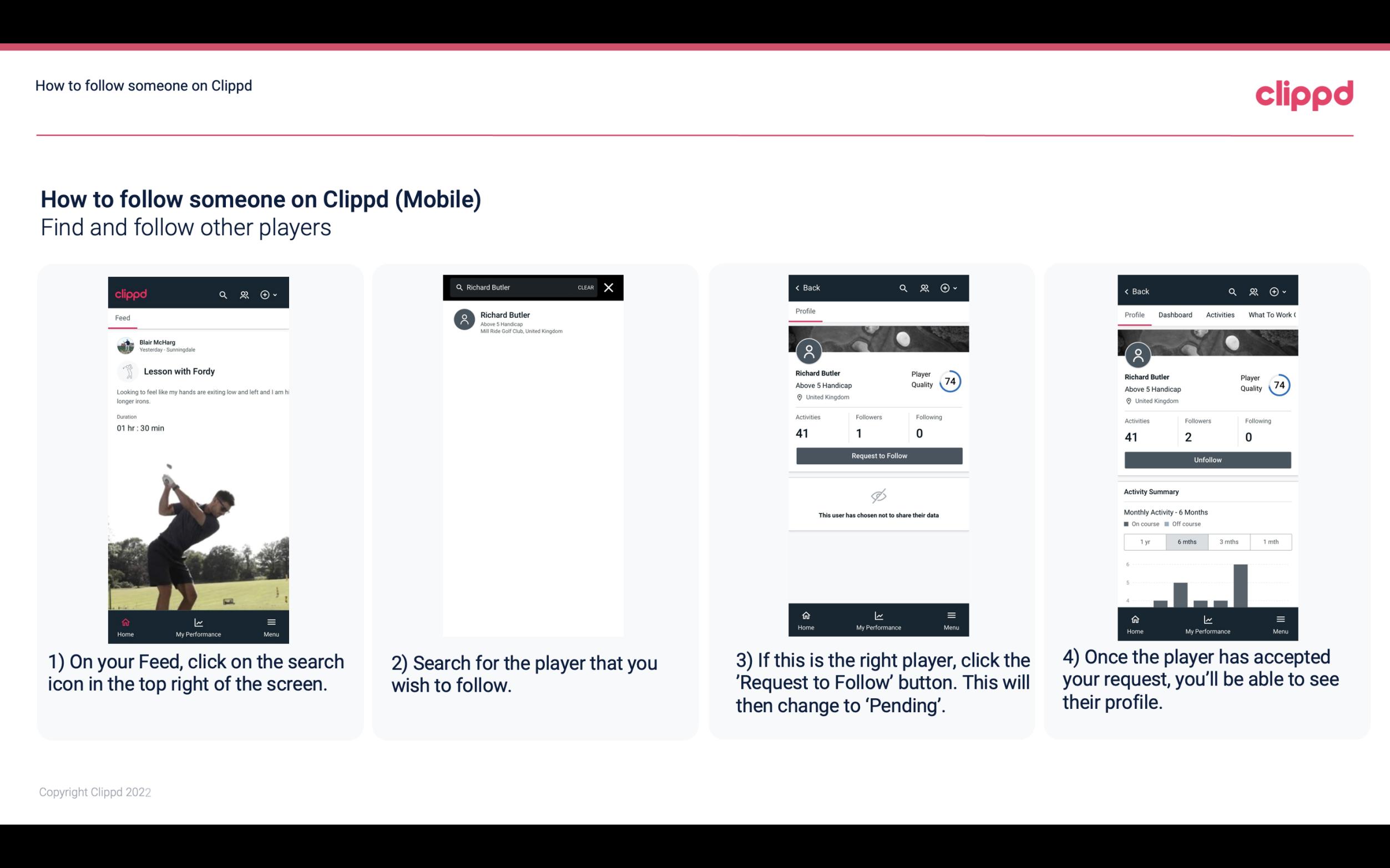This screenshot has width=1390, height=868.
Task: Click the Unfollow button on accepted profile
Action: pyautogui.click(x=1207, y=459)
